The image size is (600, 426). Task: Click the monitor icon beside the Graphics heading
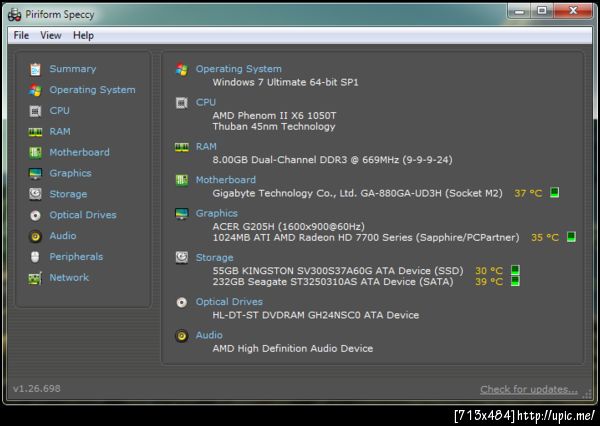coord(182,214)
